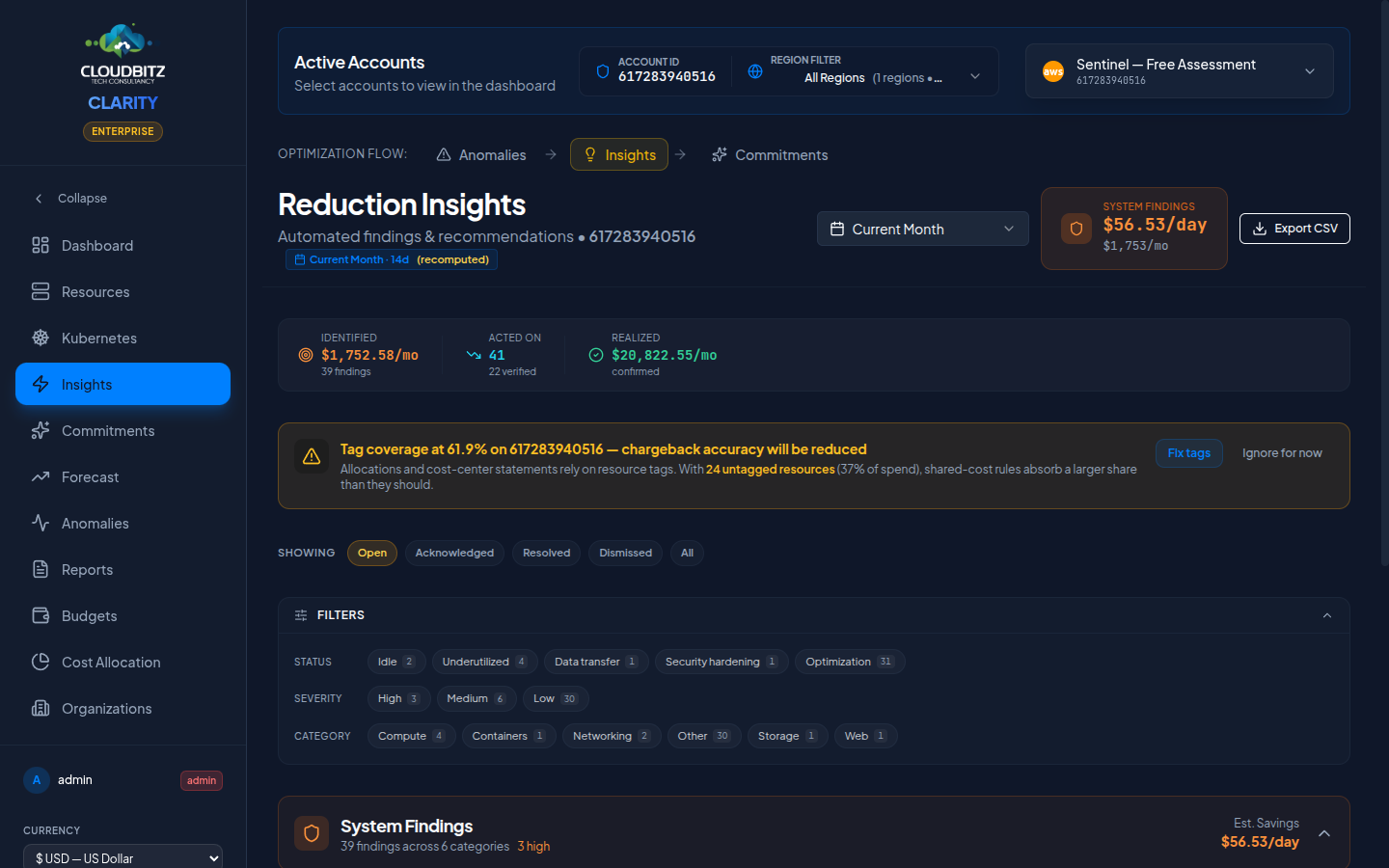Collapse the System Findings section chevron
Image resolution: width=1389 pixels, height=868 pixels.
coord(1324,833)
